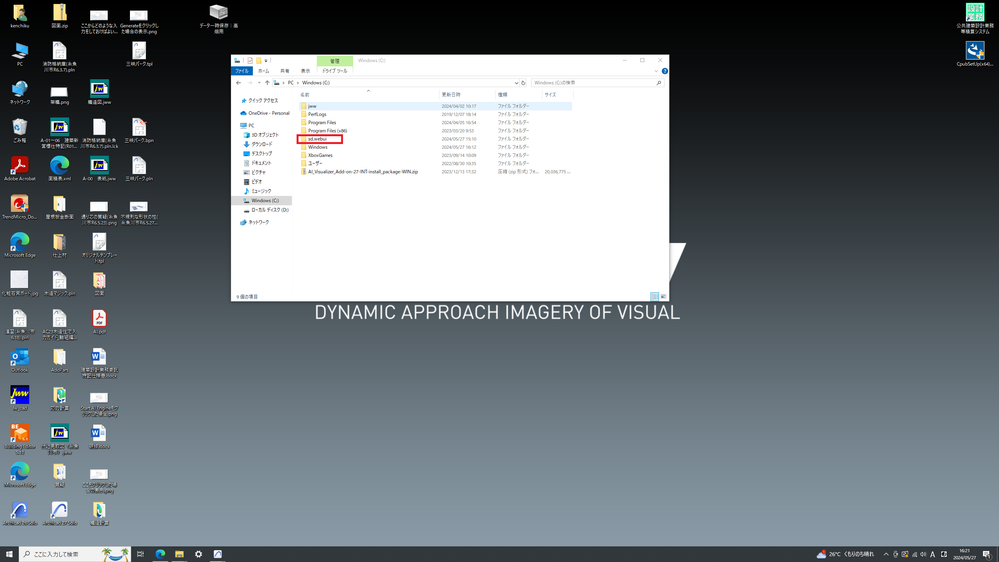Screen dimensions: 999x562
Task: Open File Explorer taskbar icon
Action: (179, 554)
